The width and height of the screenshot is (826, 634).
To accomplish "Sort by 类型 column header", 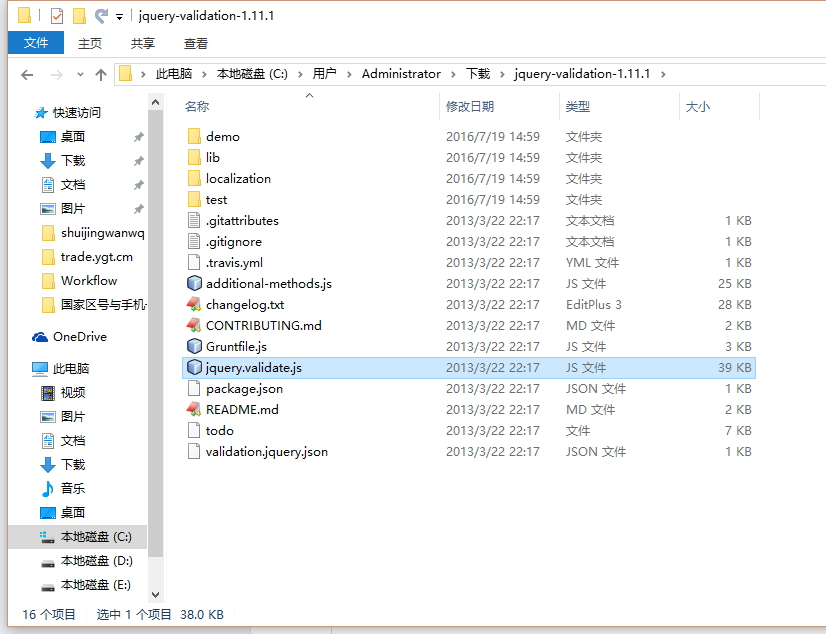I will coord(578,106).
